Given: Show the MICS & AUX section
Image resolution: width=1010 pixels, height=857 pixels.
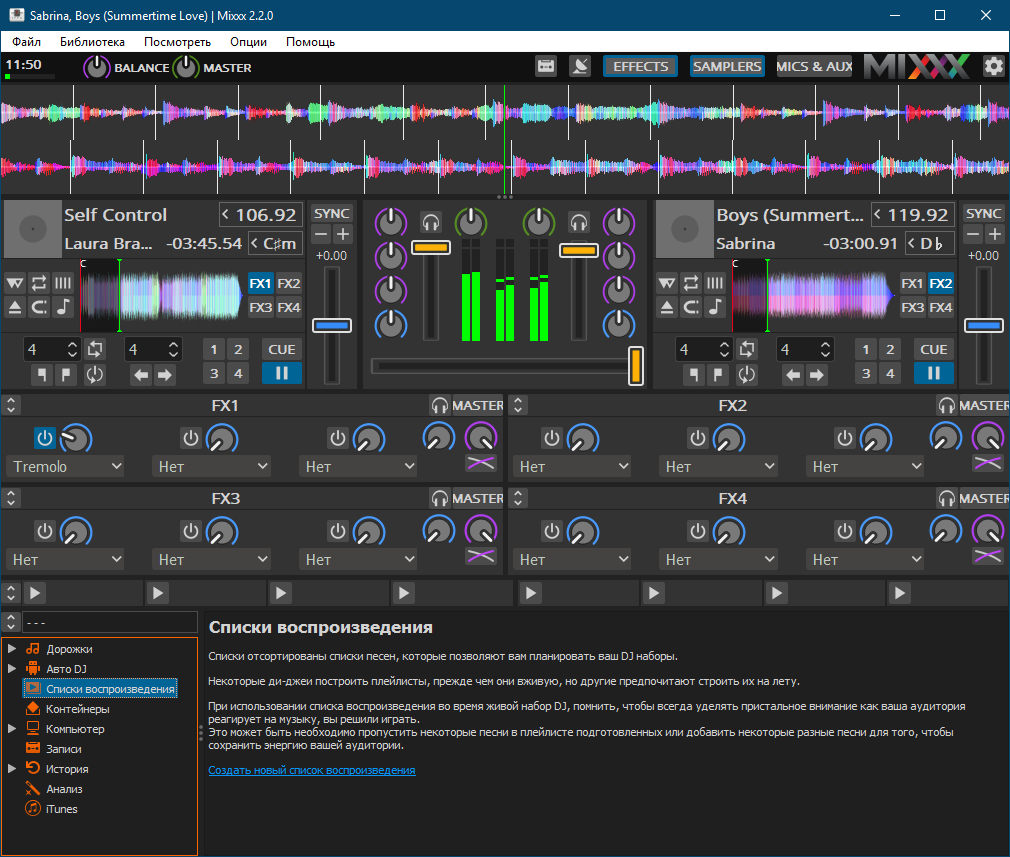Looking at the screenshot, I should coord(814,66).
